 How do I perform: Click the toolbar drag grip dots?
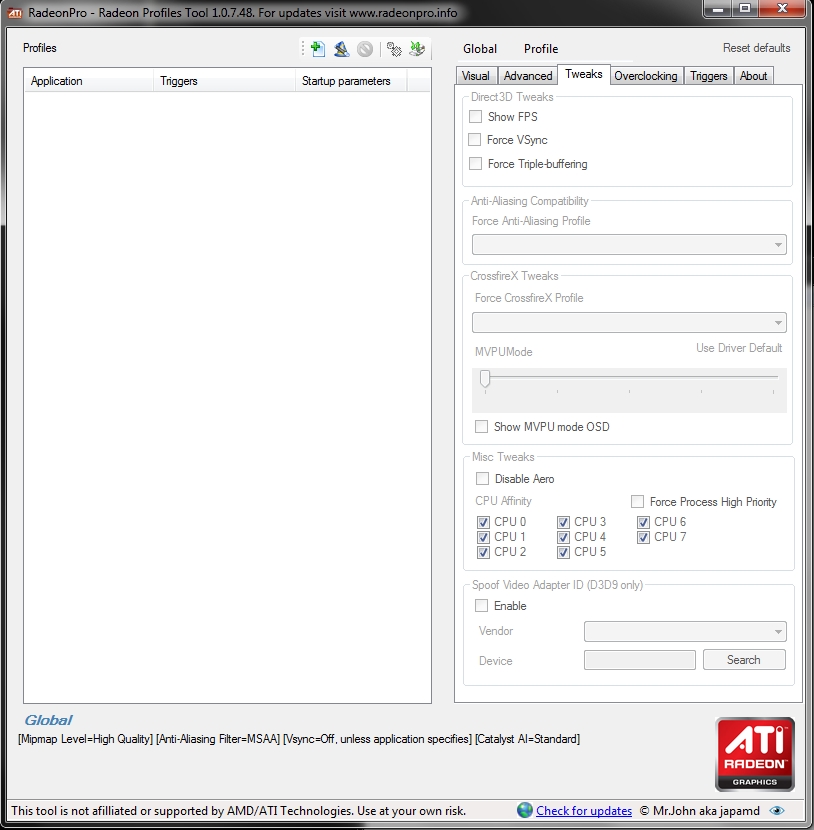click(x=303, y=49)
